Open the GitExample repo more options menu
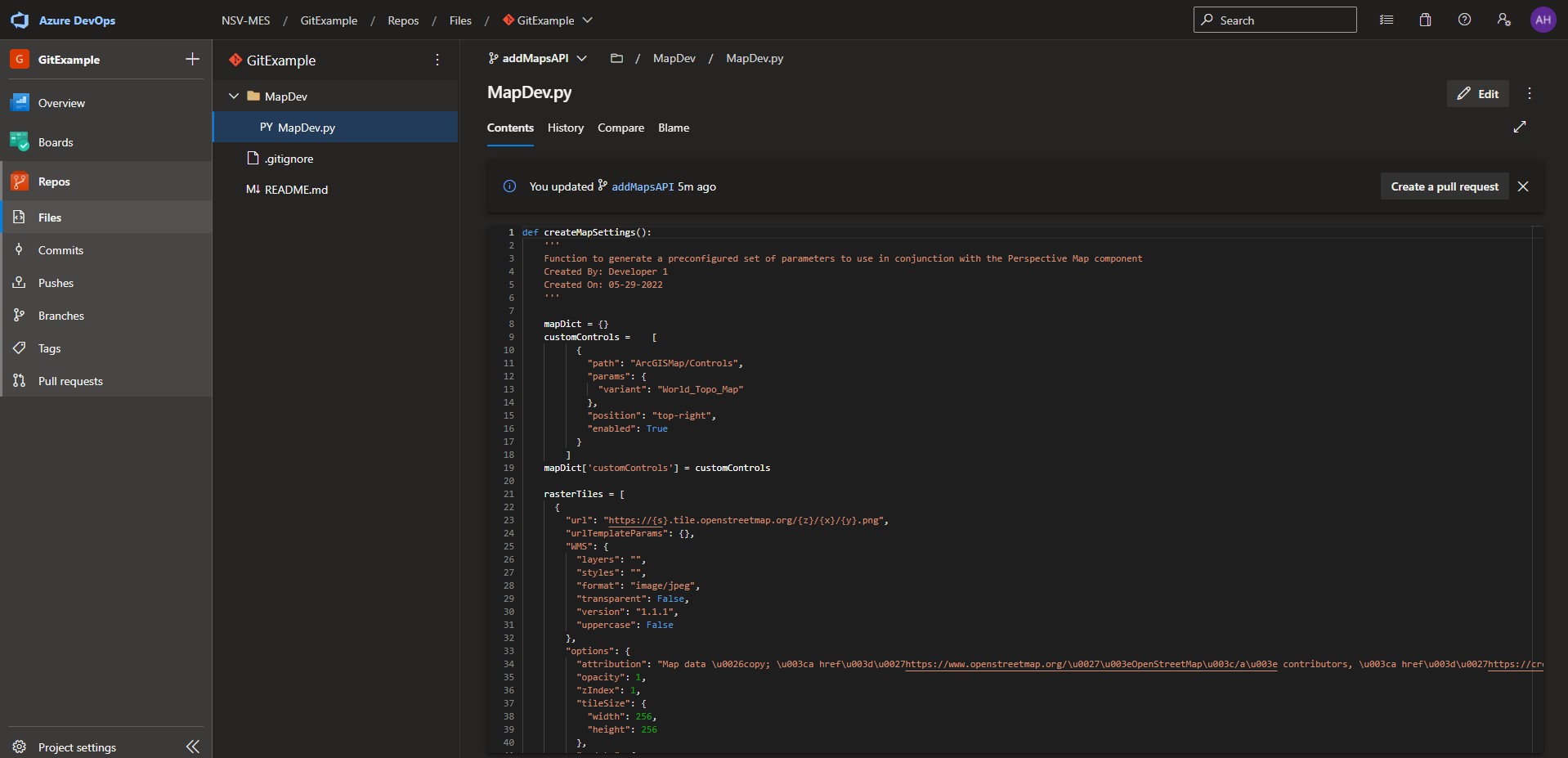The height and width of the screenshot is (758, 1568). click(437, 60)
